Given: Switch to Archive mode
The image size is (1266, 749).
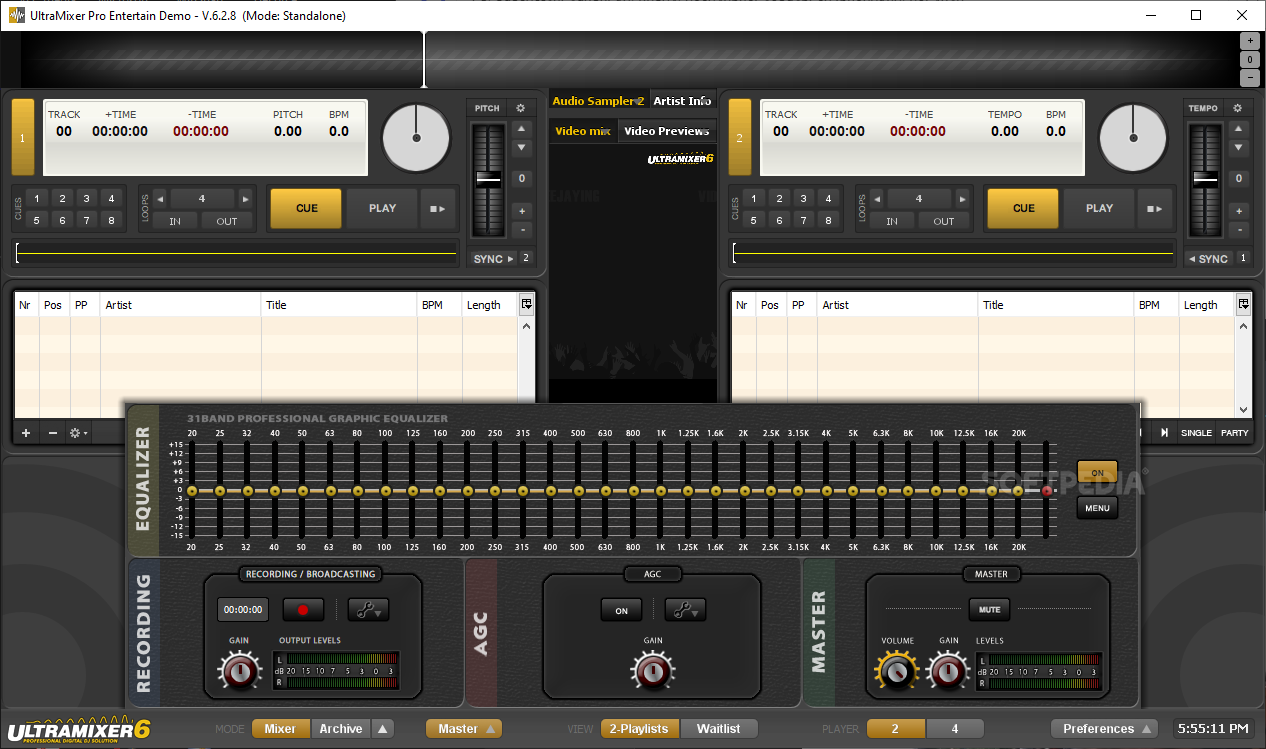Looking at the screenshot, I should tap(341, 729).
